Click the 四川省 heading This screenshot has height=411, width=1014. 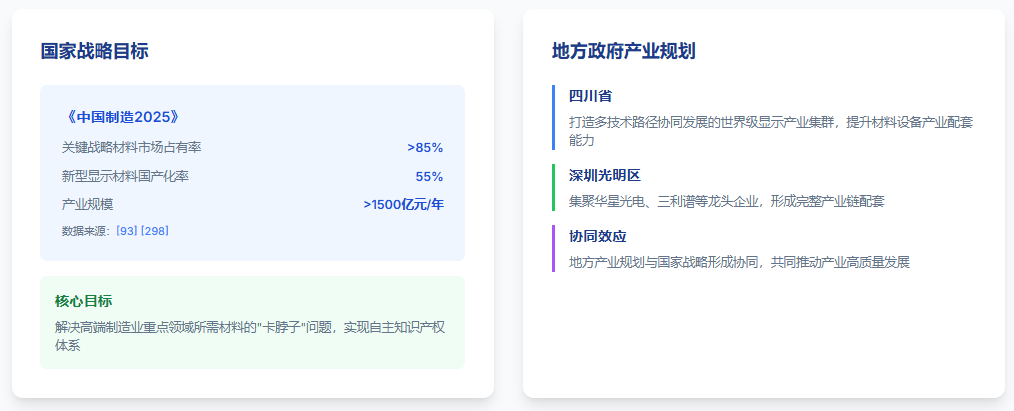590,96
